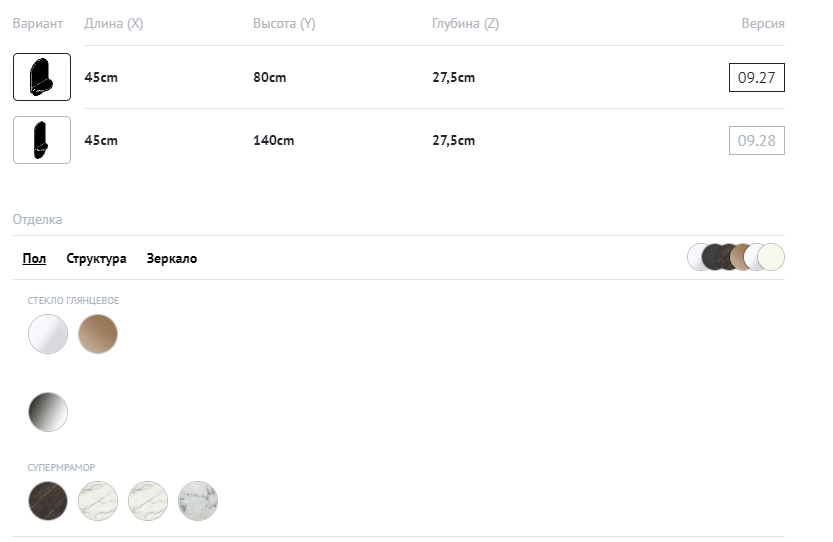Select the 140cm variant thumbnail

click(42, 140)
